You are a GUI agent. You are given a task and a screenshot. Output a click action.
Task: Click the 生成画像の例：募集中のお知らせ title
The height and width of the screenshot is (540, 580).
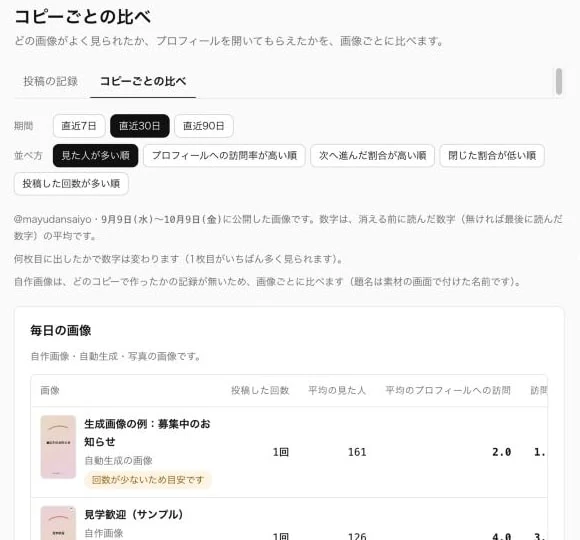click(x=147, y=433)
